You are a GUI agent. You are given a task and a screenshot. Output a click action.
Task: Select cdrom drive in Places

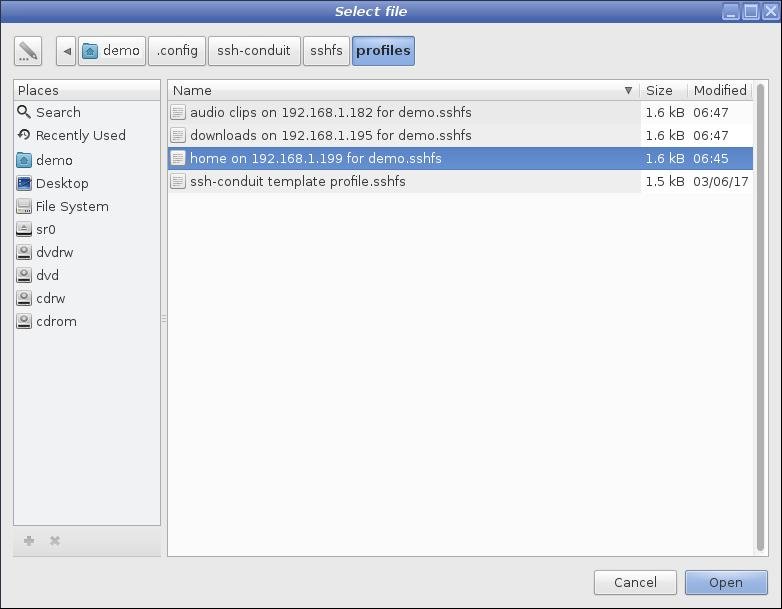tap(87, 321)
